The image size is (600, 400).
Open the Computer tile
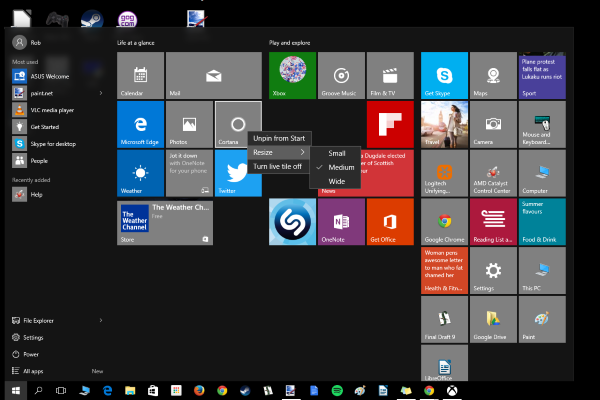pos(542,173)
